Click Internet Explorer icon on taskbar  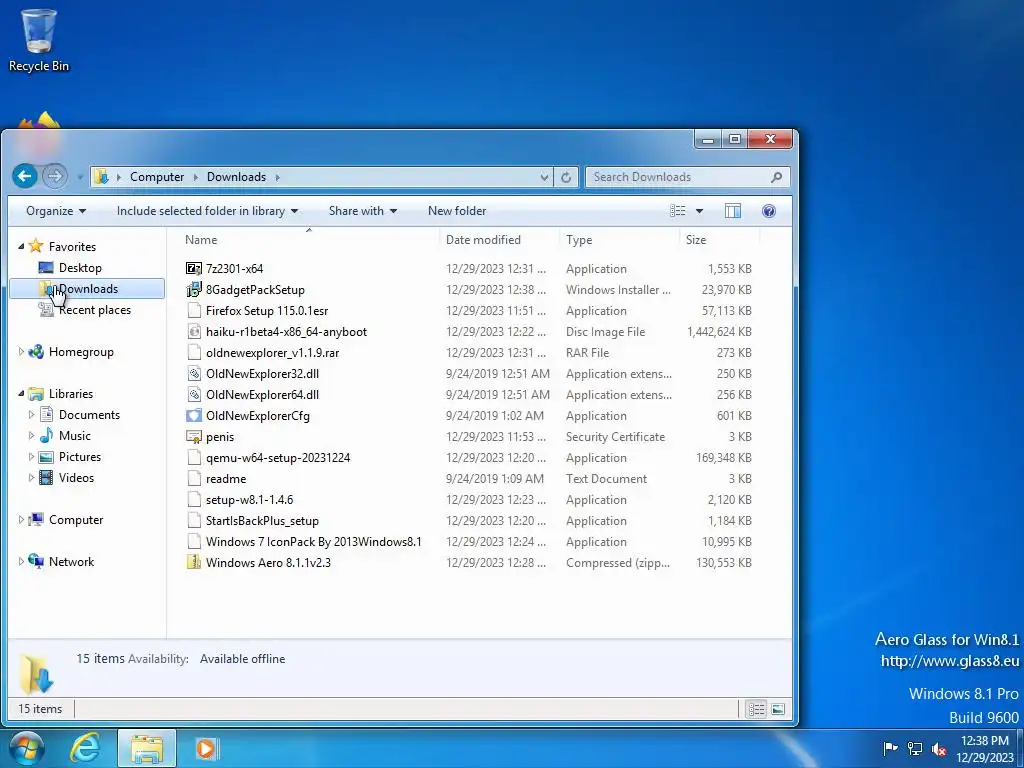(85, 748)
